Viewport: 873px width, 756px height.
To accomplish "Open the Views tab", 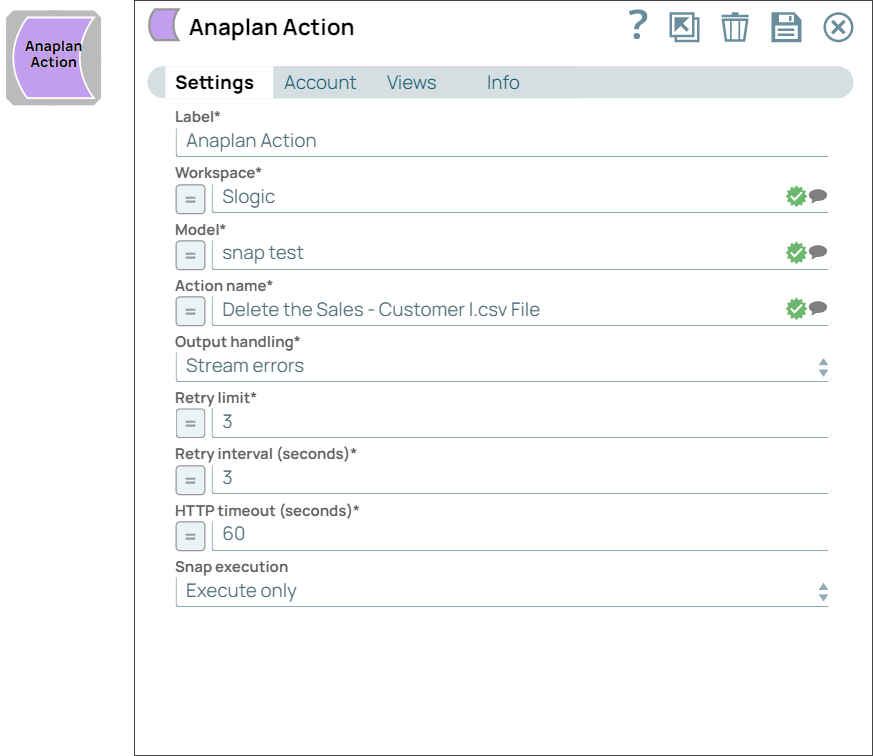I will coord(411,83).
